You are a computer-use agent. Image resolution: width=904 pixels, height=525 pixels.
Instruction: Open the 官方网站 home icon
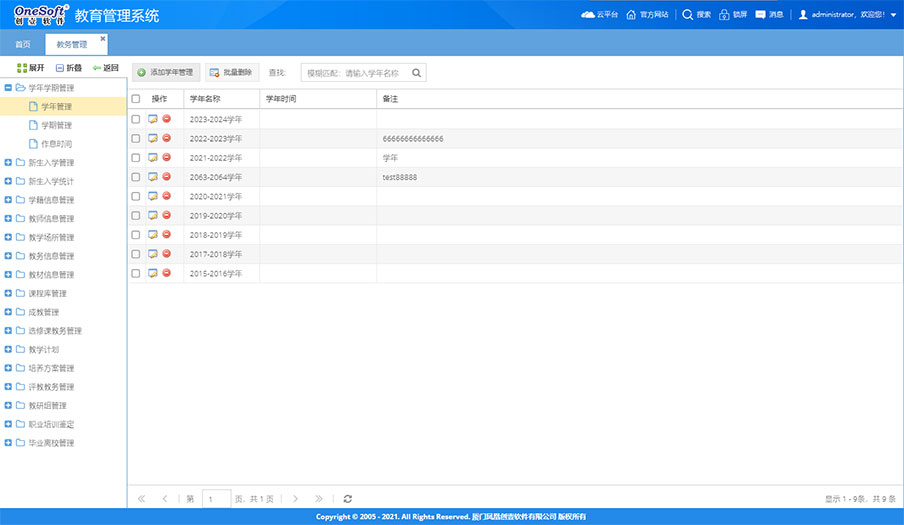(632, 15)
